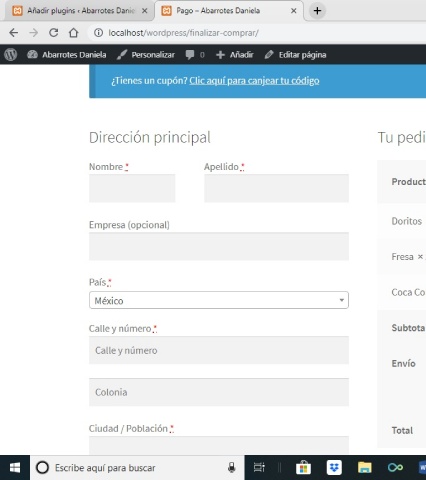Viewport: 426px width, 480px height.
Task: Click the browser back arrow
Action: [x=14, y=33]
